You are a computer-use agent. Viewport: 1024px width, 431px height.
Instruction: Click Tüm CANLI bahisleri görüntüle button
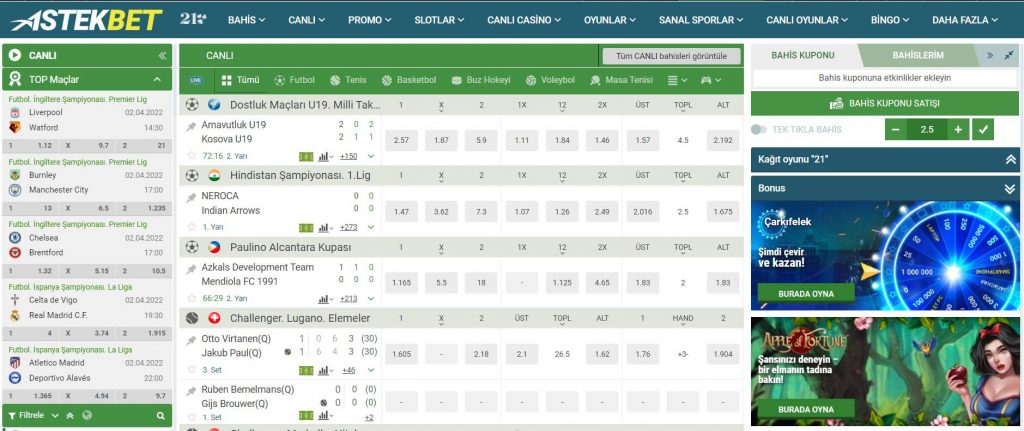[671, 56]
